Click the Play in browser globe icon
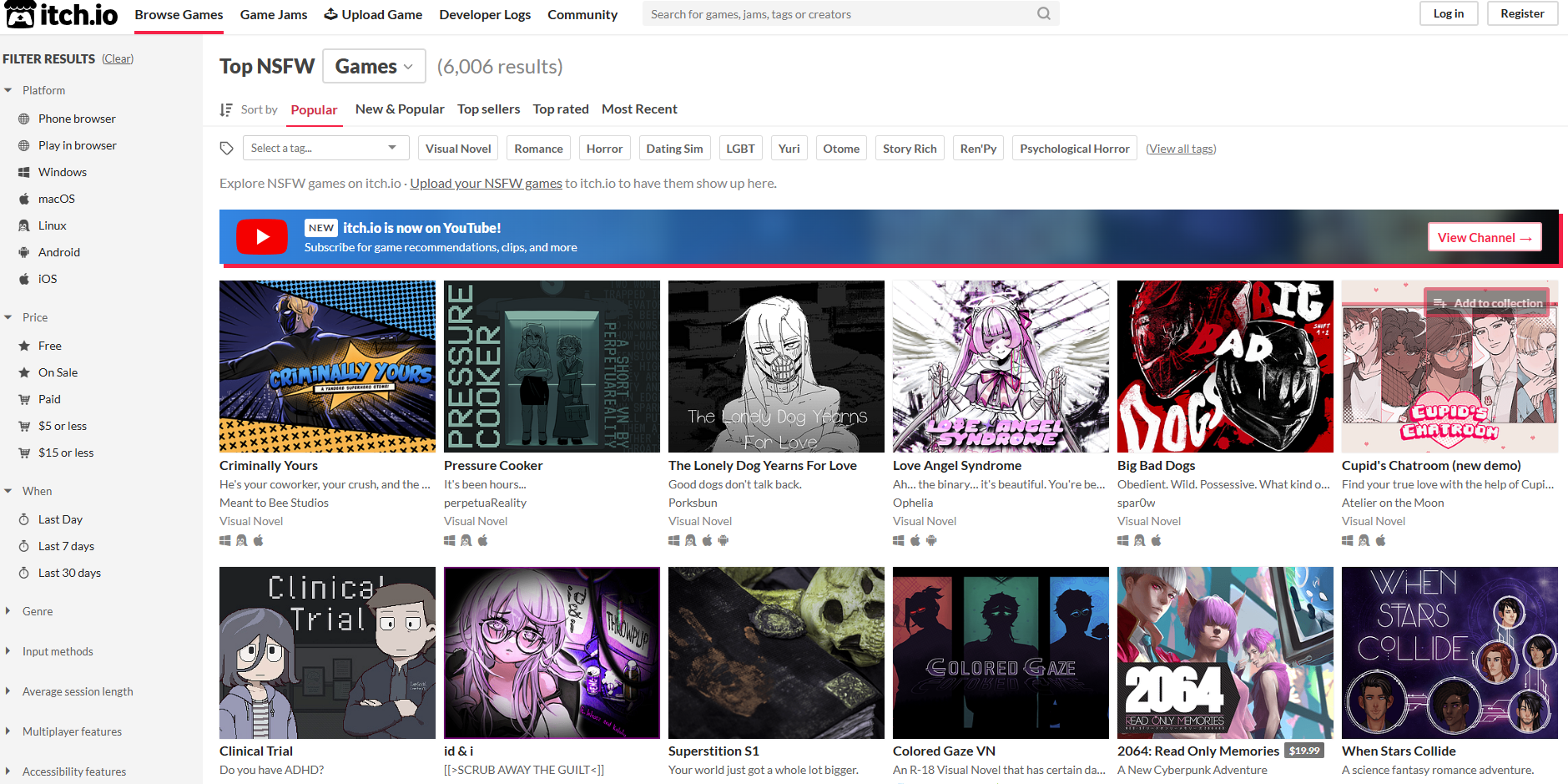This screenshot has width=1568, height=784. click(x=24, y=145)
